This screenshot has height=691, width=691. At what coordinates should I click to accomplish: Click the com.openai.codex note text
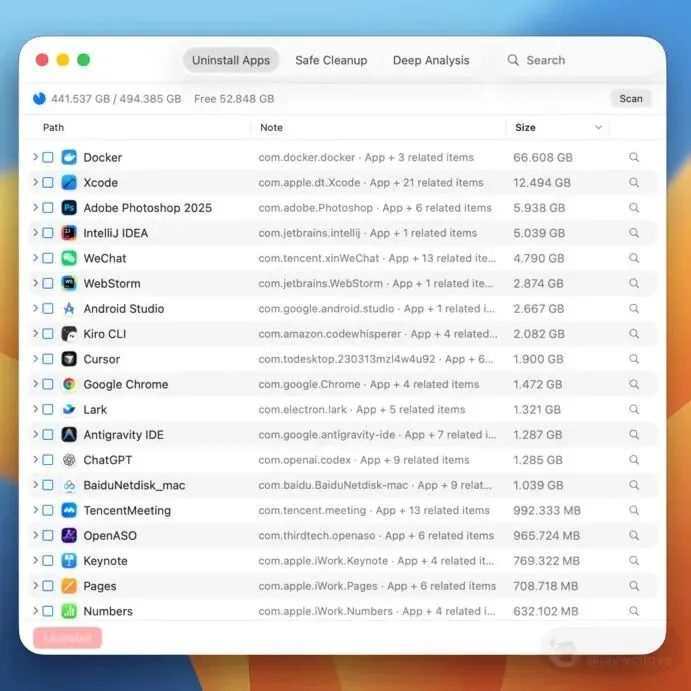coord(305,460)
